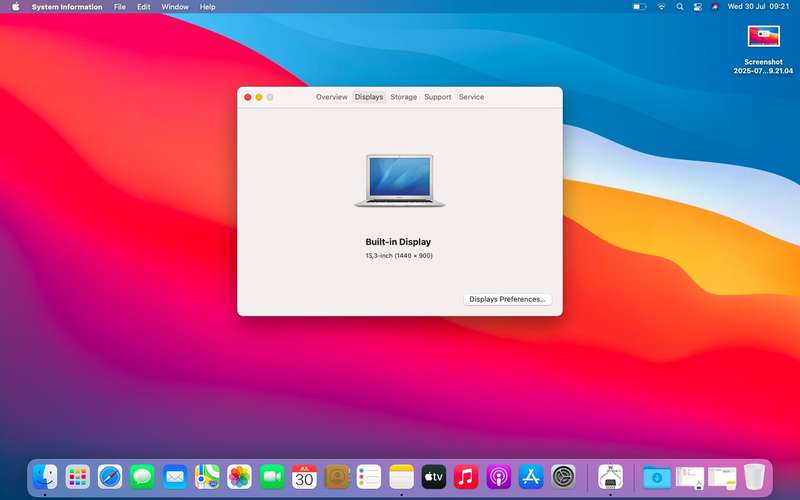Start FaceTime from the Dock
Screen dimensions: 800x500
coord(272,477)
